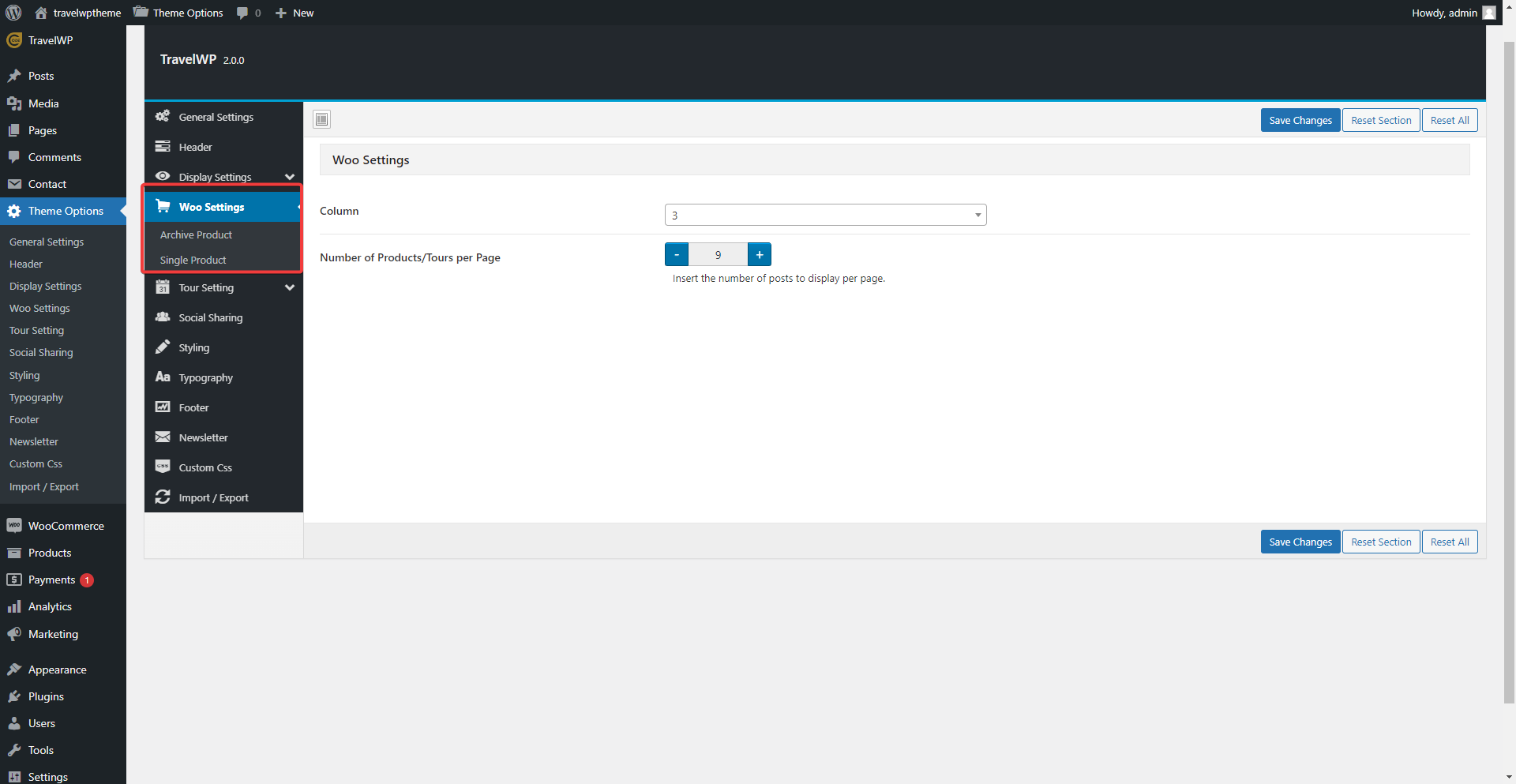
Task: Click the Marketing megaphone icon
Action: coord(13,634)
